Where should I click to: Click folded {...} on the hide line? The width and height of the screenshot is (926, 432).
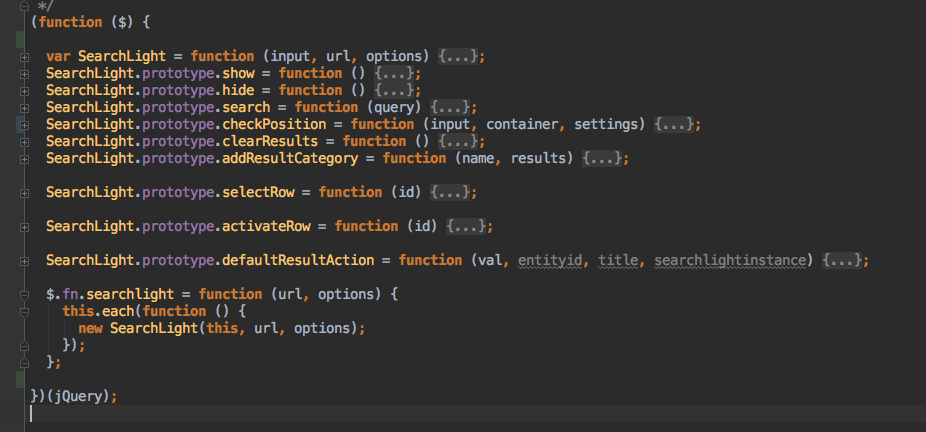pos(394,90)
